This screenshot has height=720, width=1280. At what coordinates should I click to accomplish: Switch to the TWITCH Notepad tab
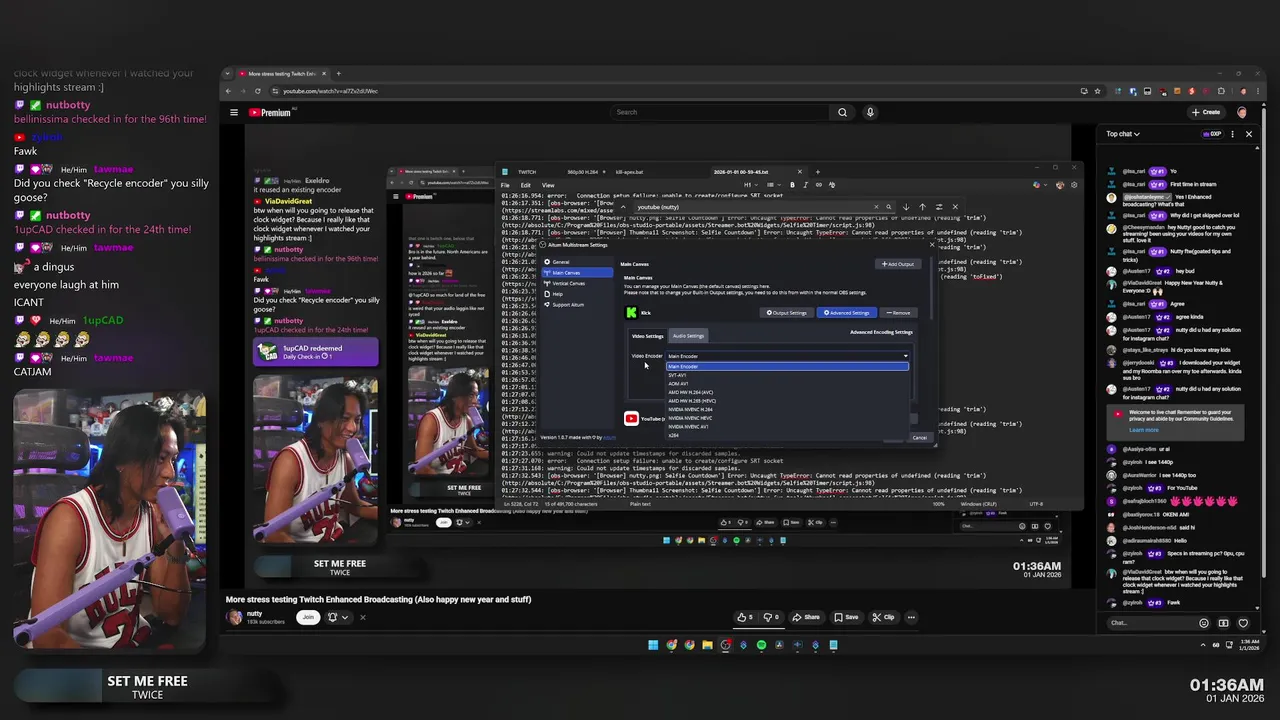click(x=528, y=172)
